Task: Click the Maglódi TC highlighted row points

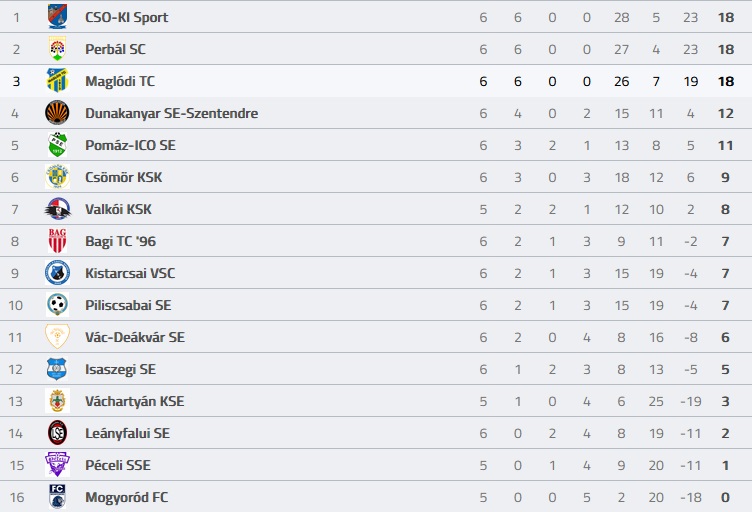Action: click(726, 81)
